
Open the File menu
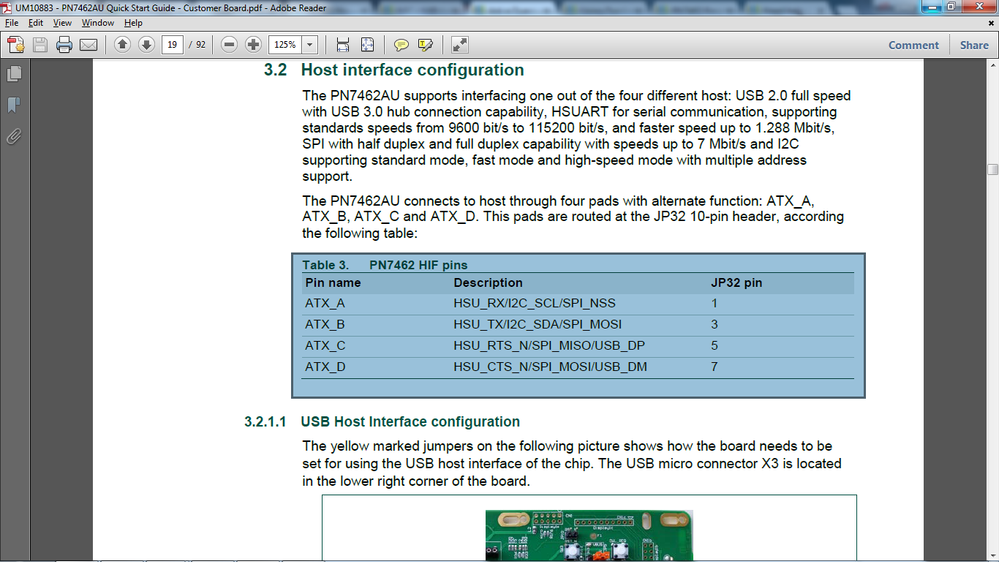click(11, 23)
